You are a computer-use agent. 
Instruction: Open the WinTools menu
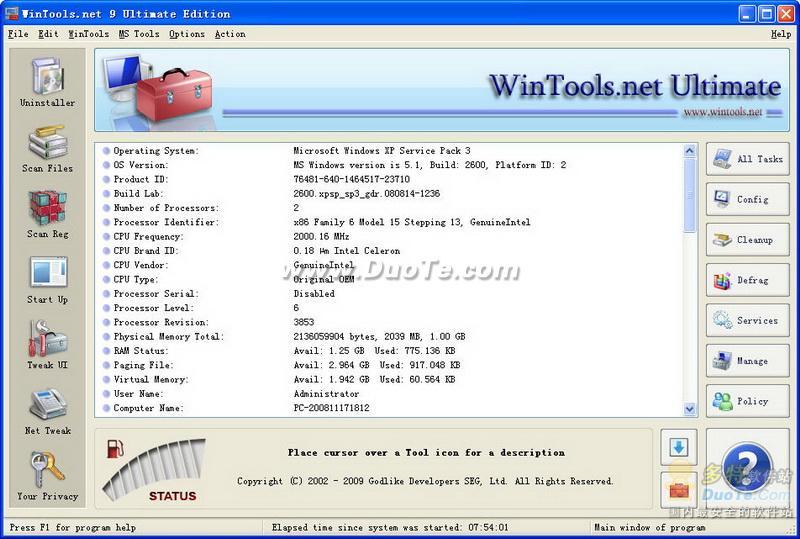click(88, 34)
